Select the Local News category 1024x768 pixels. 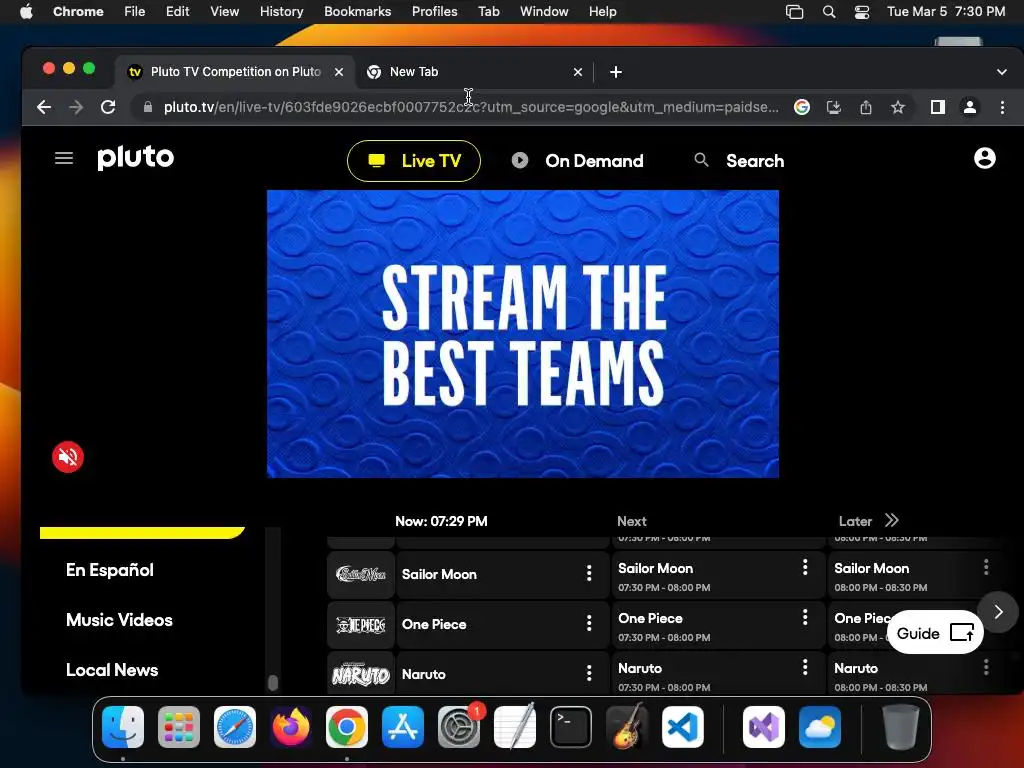[112, 670]
